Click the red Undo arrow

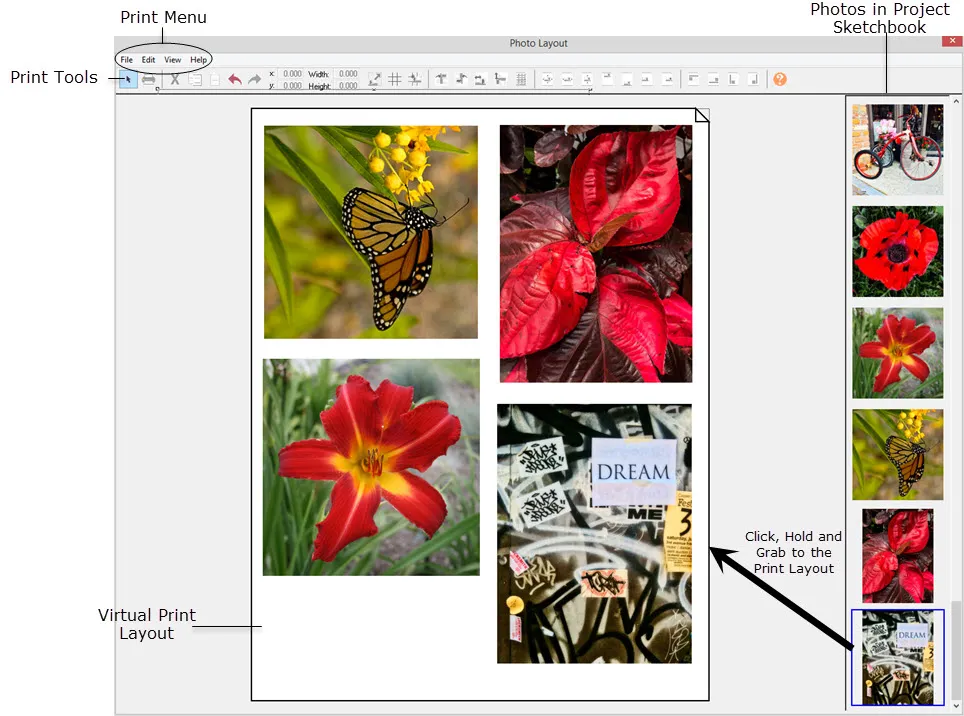pyautogui.click(x=235, y=79)
